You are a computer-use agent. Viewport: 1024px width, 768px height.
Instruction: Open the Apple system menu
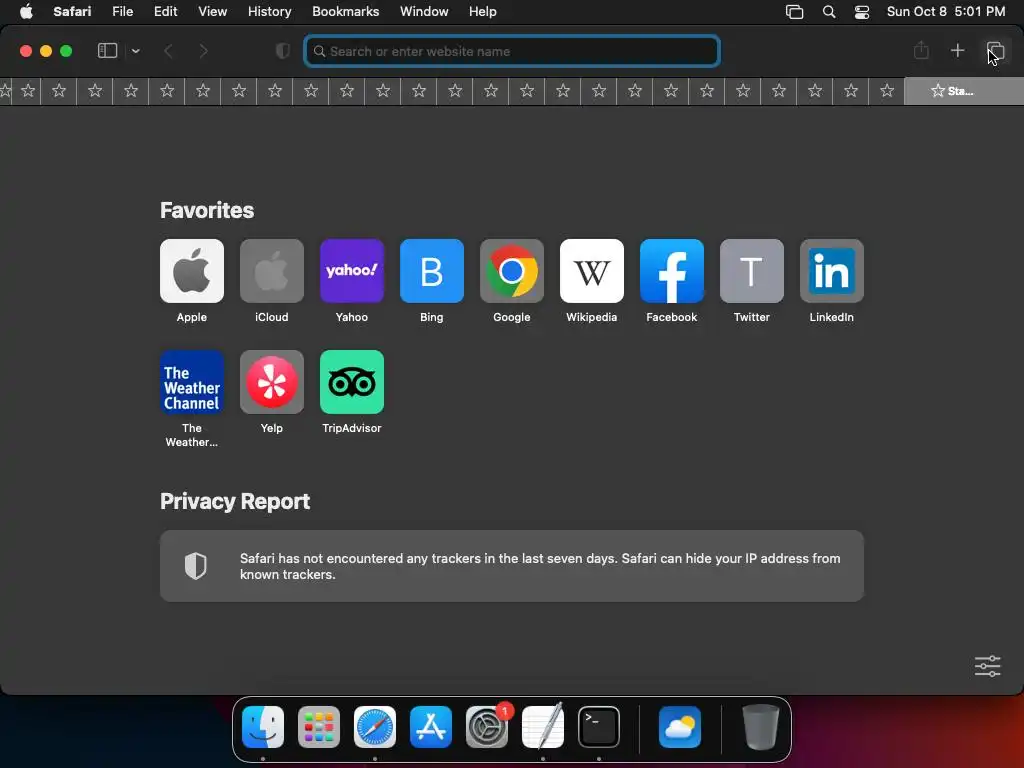coord(26,11)
